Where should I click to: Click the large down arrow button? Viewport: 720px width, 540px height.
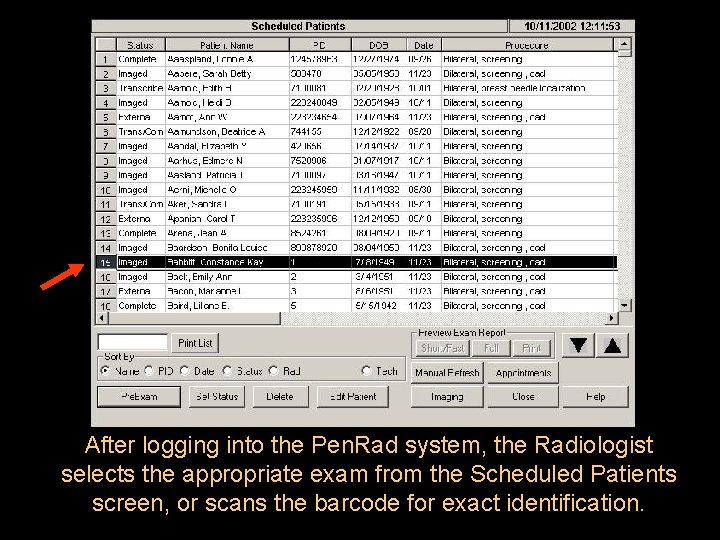tap(578, 345)
